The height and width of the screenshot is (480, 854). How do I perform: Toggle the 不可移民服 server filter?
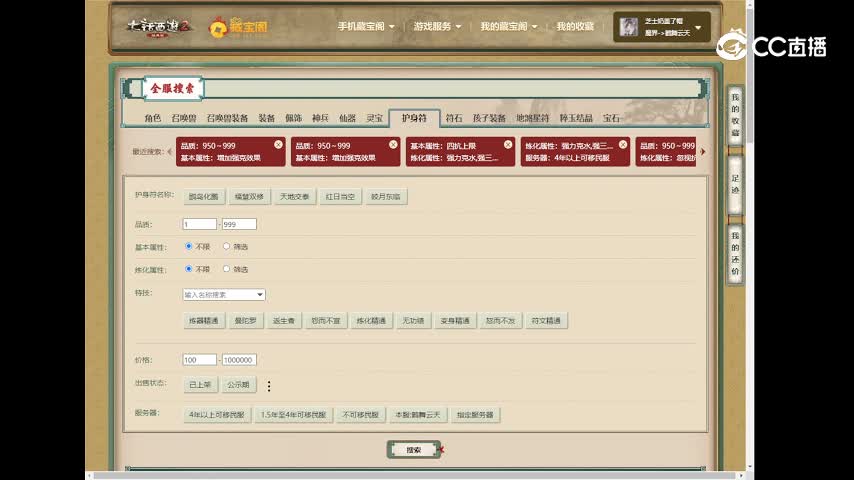tap(361, 415)
